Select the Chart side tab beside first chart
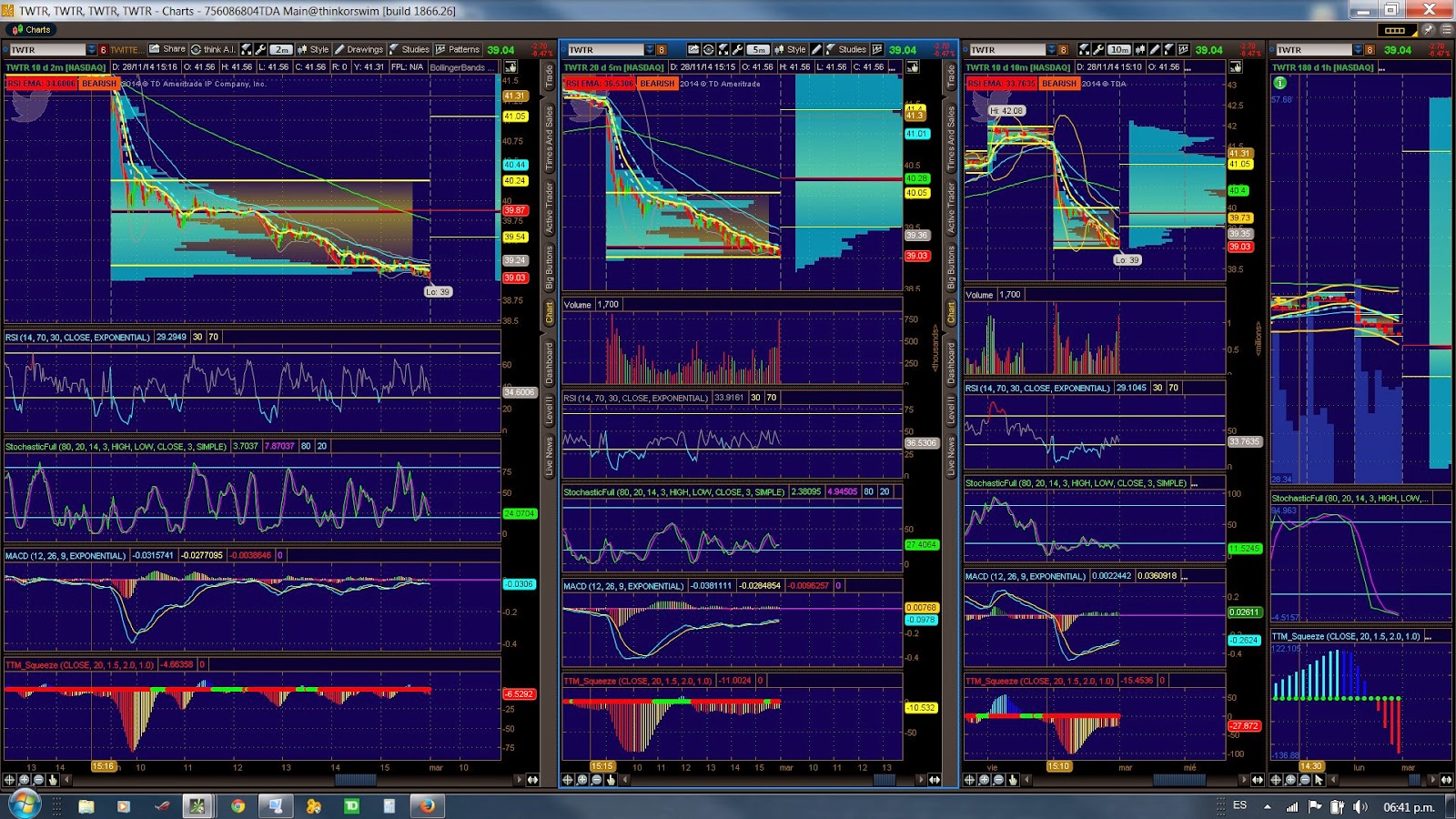 [549, 312]
